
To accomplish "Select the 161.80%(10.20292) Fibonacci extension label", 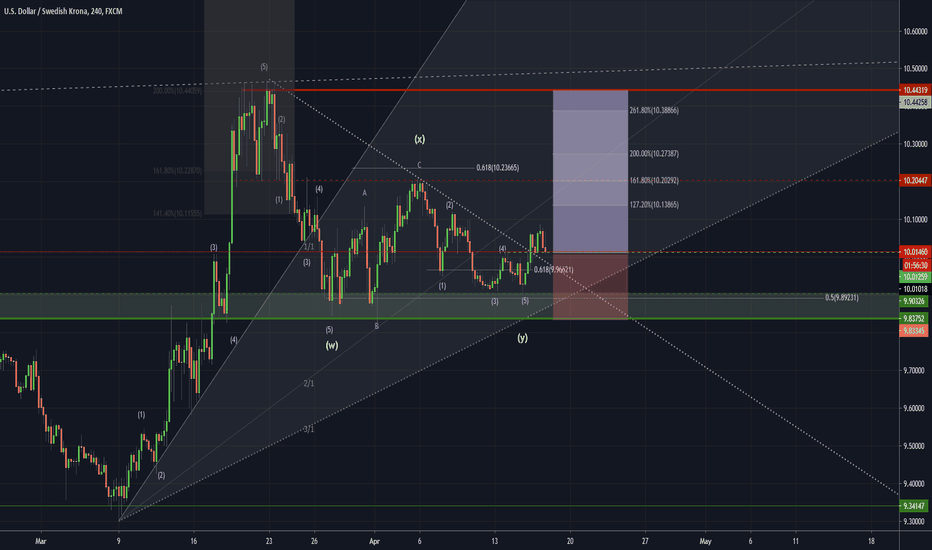I will click(654, 181).
